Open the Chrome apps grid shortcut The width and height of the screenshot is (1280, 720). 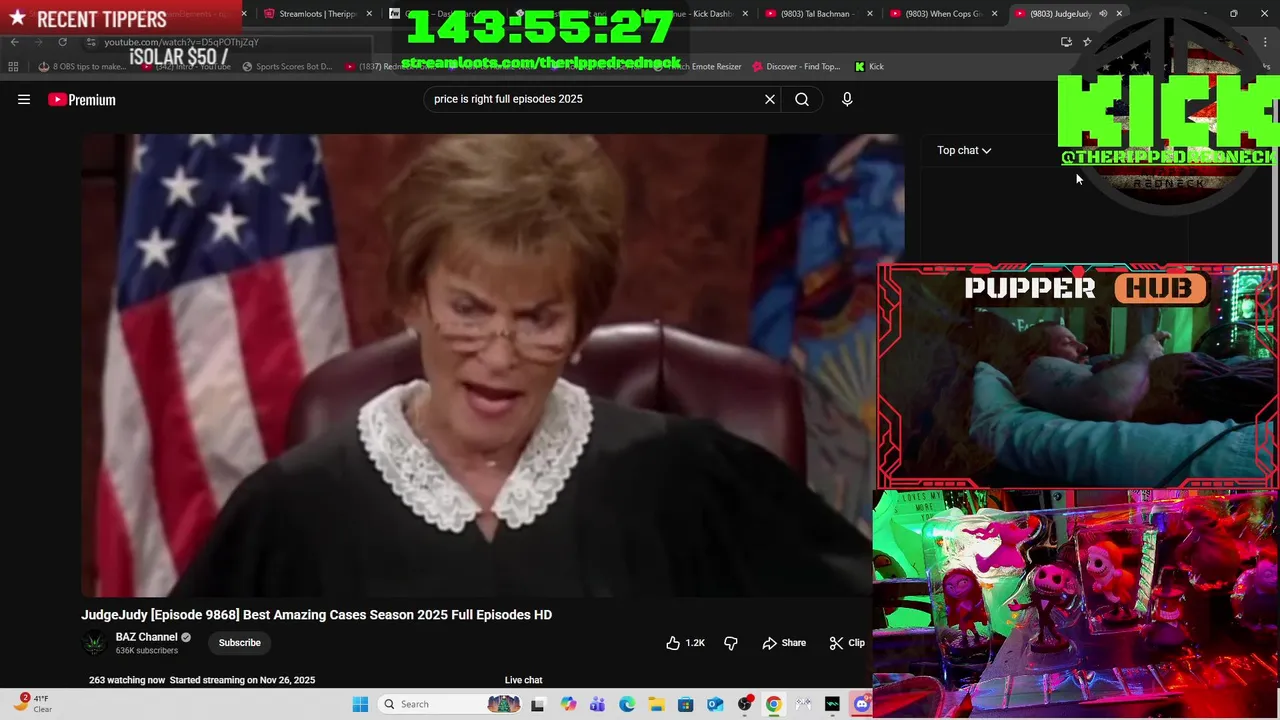click(x=13, y=66)
